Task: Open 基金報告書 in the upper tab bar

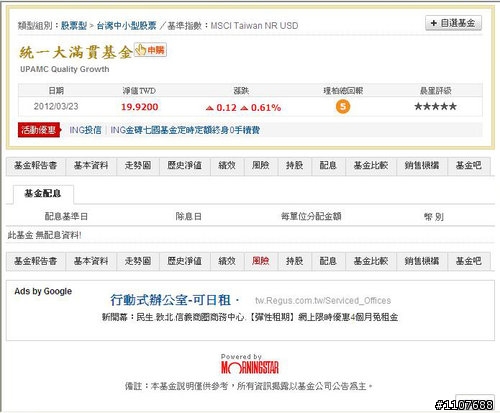Action: [x=36, y=165]
